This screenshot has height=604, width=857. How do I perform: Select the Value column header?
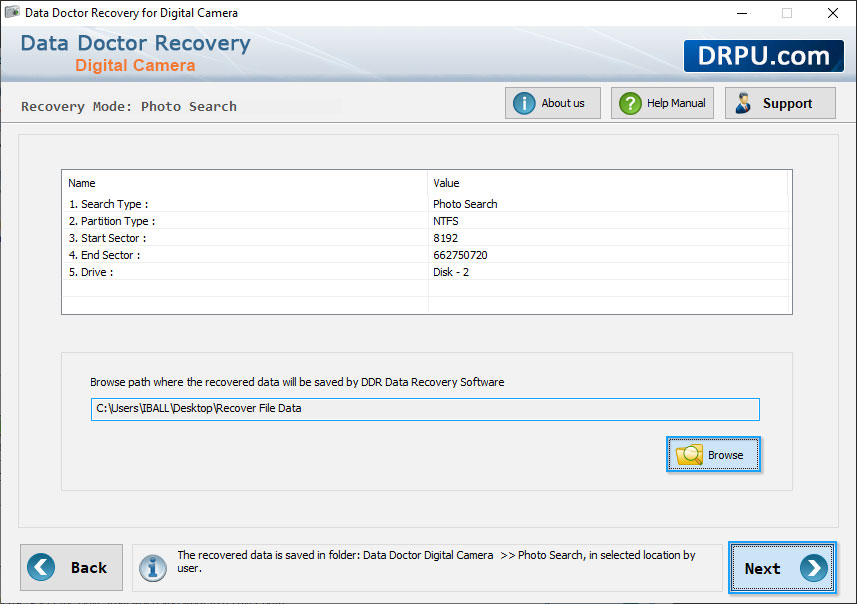coord(607,183)
